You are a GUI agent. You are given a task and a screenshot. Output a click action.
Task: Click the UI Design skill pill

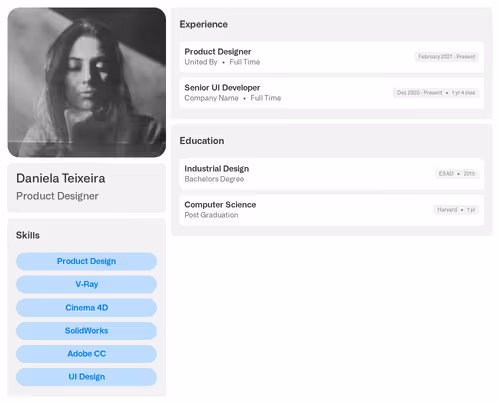click(x=86, y=377)
